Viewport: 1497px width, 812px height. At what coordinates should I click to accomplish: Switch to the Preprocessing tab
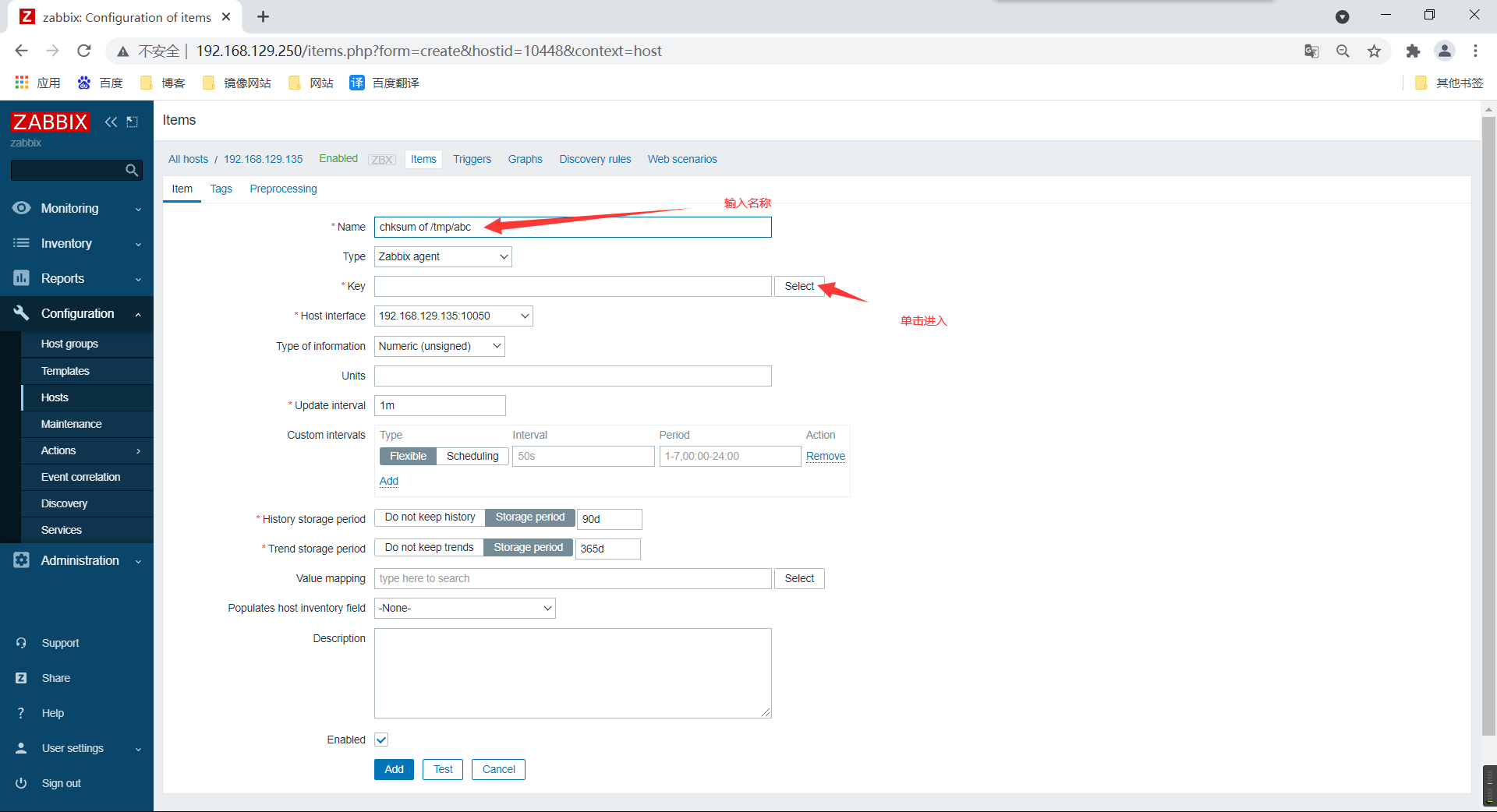pyautogui.click(x=283, y=189)
